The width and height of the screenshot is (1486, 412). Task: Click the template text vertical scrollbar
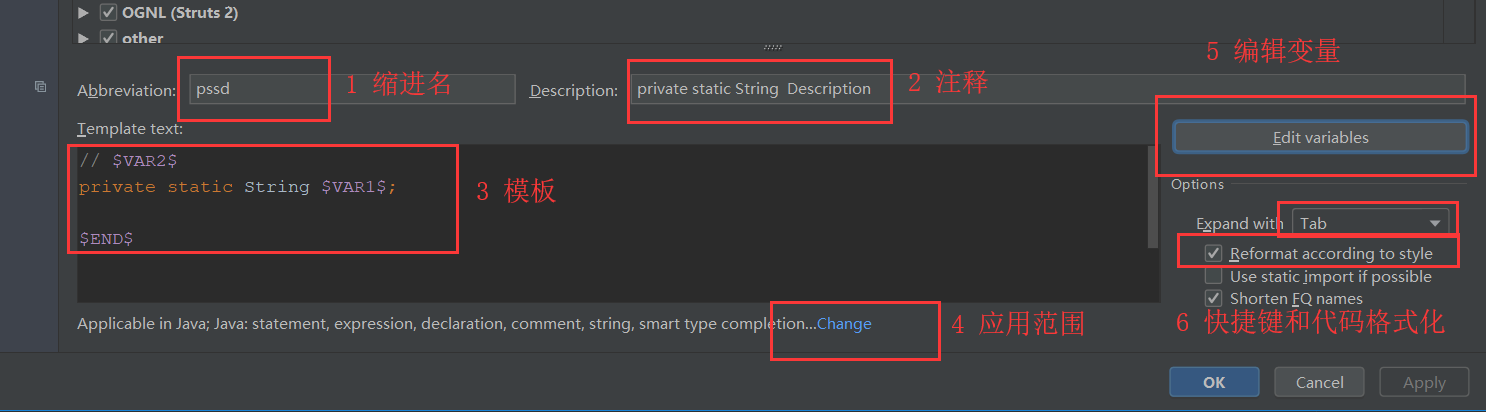(x=1154, y=195)
